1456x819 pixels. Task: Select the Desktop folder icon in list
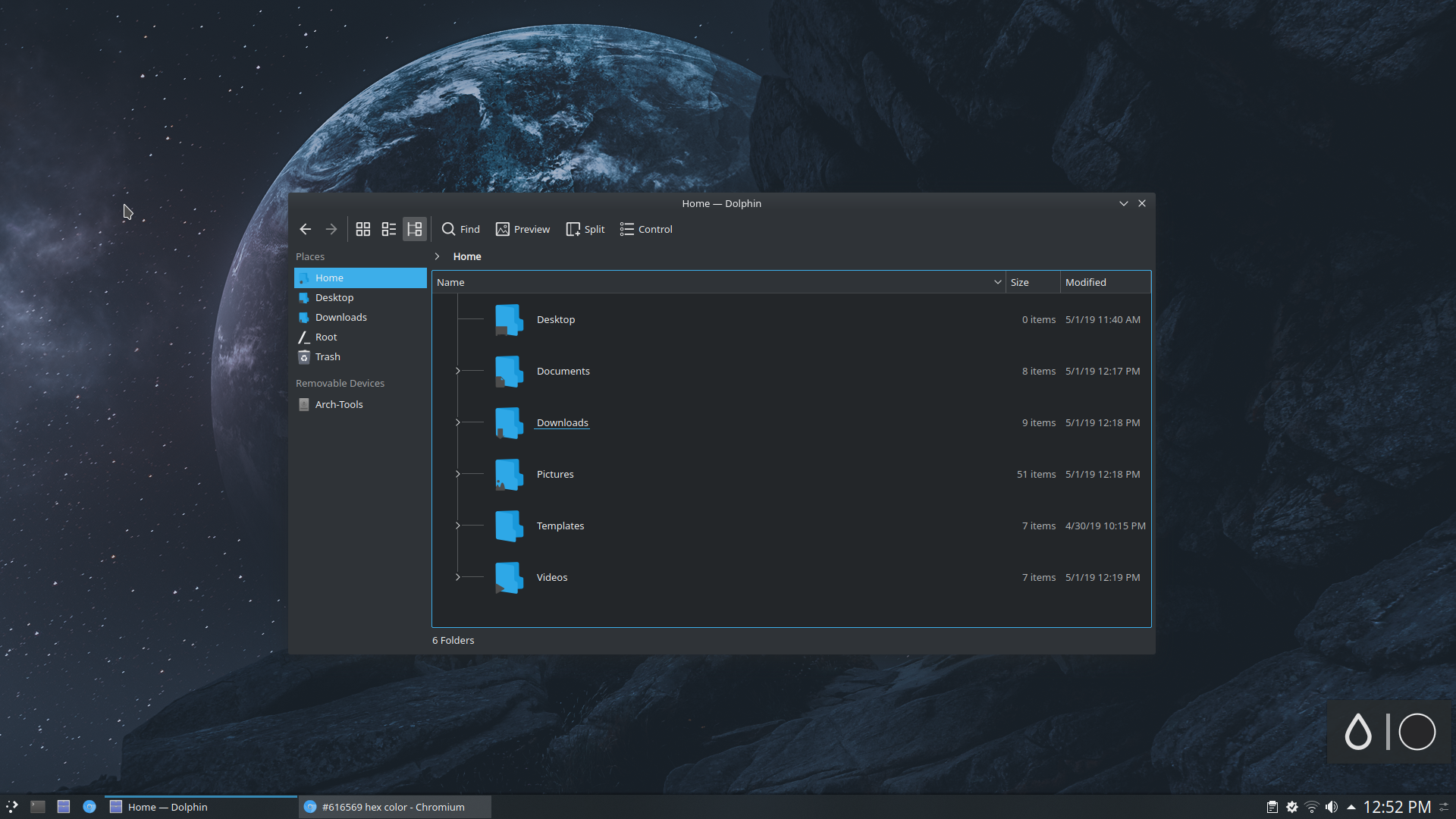[x=509, y=319]
